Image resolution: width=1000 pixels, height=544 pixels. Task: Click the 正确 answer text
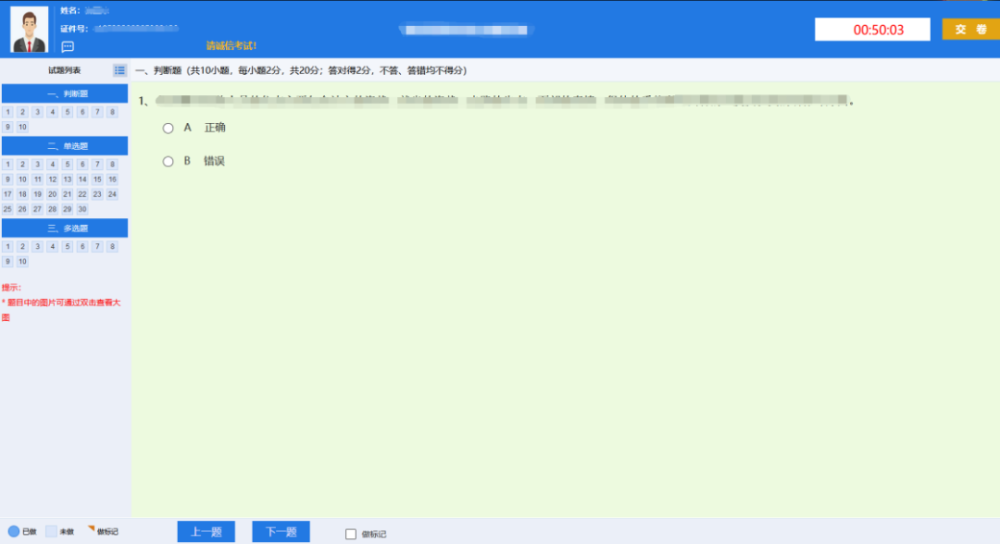[x=215, y=128]
